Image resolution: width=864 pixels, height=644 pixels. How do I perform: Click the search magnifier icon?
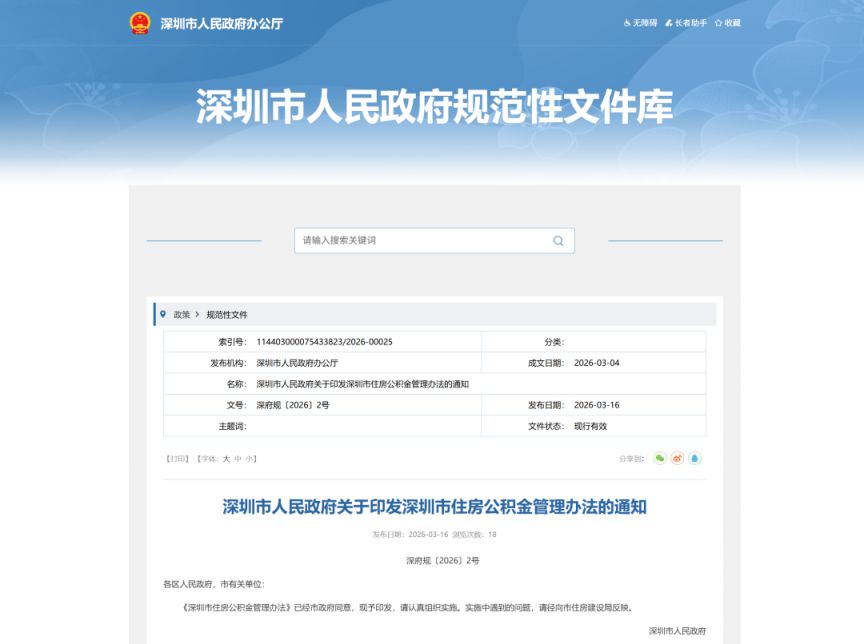click(558, 241)
